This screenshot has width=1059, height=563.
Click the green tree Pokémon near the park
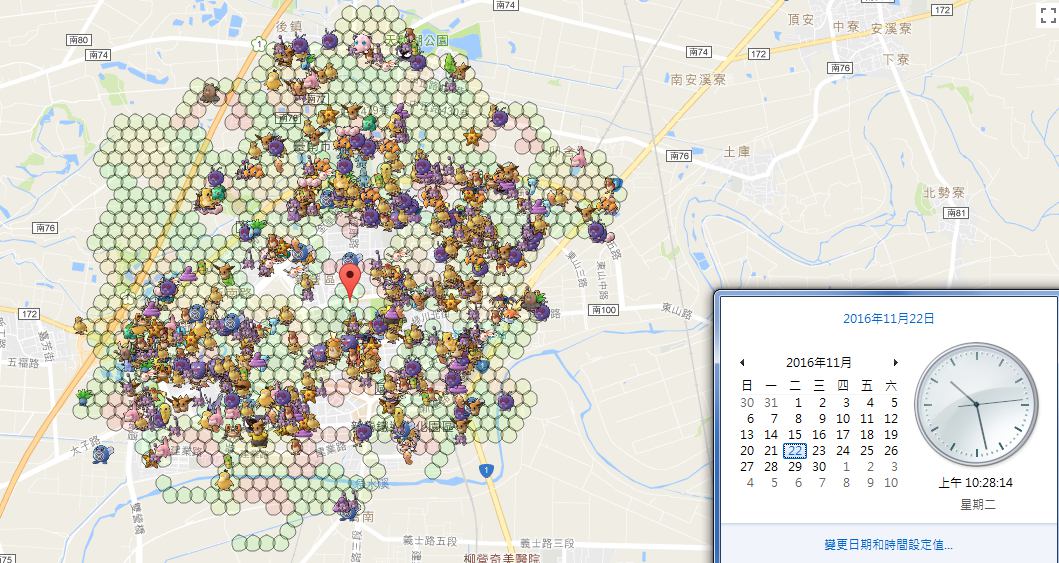click(450, 64)
